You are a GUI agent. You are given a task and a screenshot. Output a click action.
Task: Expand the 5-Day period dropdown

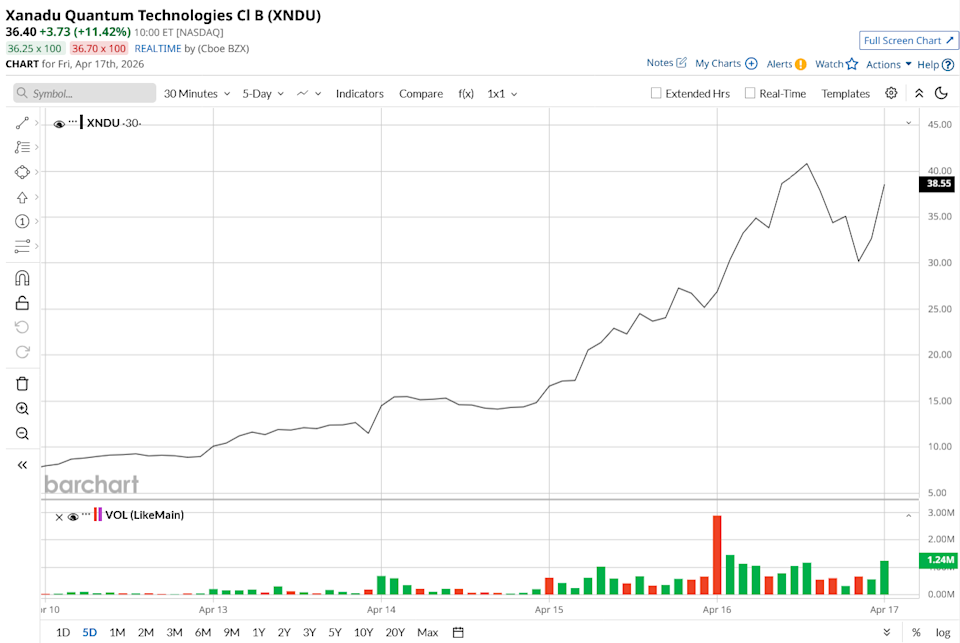pyautogui.click(x=262, y=93)
